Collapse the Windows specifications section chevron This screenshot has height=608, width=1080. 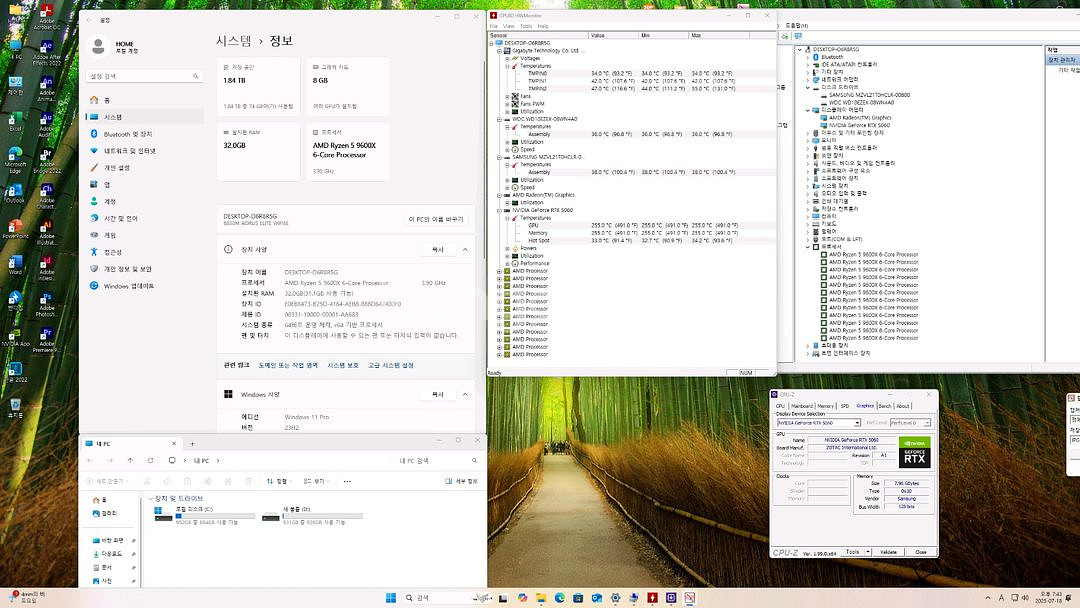pyautogui.click(x=466, y=395)
